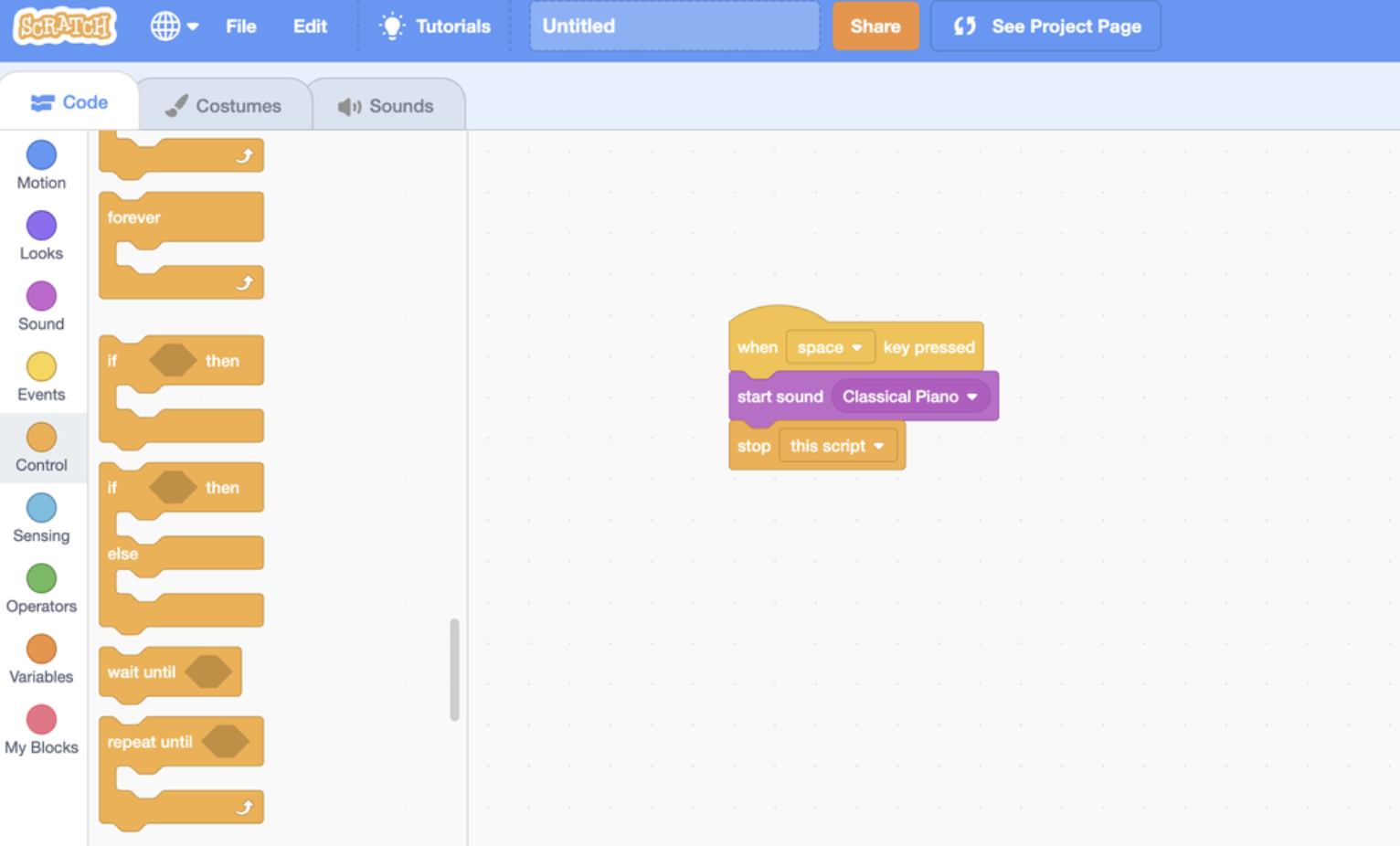Click the Costumes paintbrush icon
This screenshot has height=846, width=1400.
176,106
